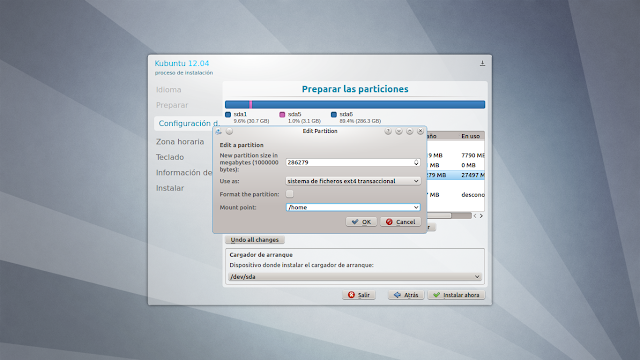Shade the dialog with the down-chevron titlebar button
The height and width of the screenshot is (360, 640).
[399, 131]
